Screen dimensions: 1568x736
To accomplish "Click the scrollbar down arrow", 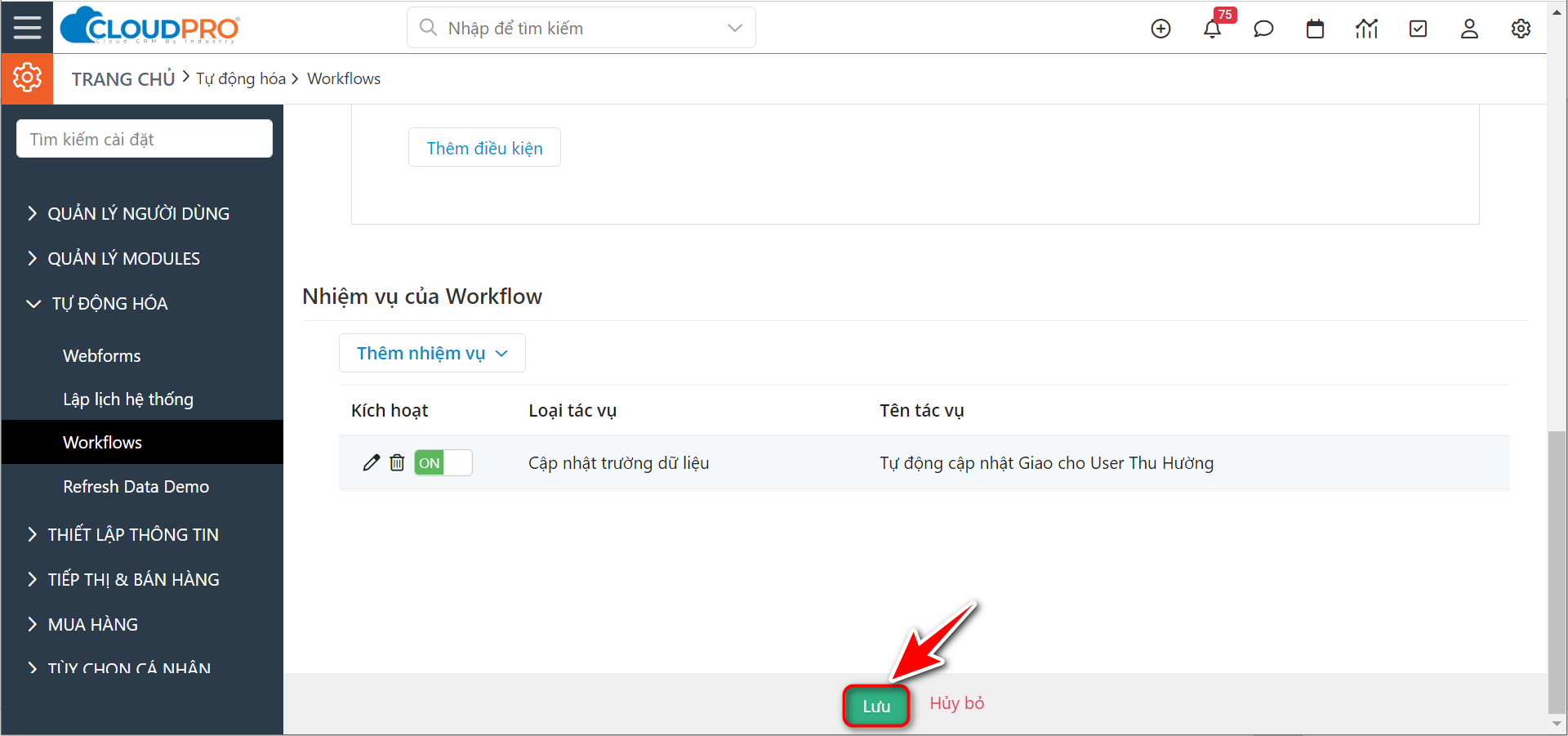I will 1557,725.
